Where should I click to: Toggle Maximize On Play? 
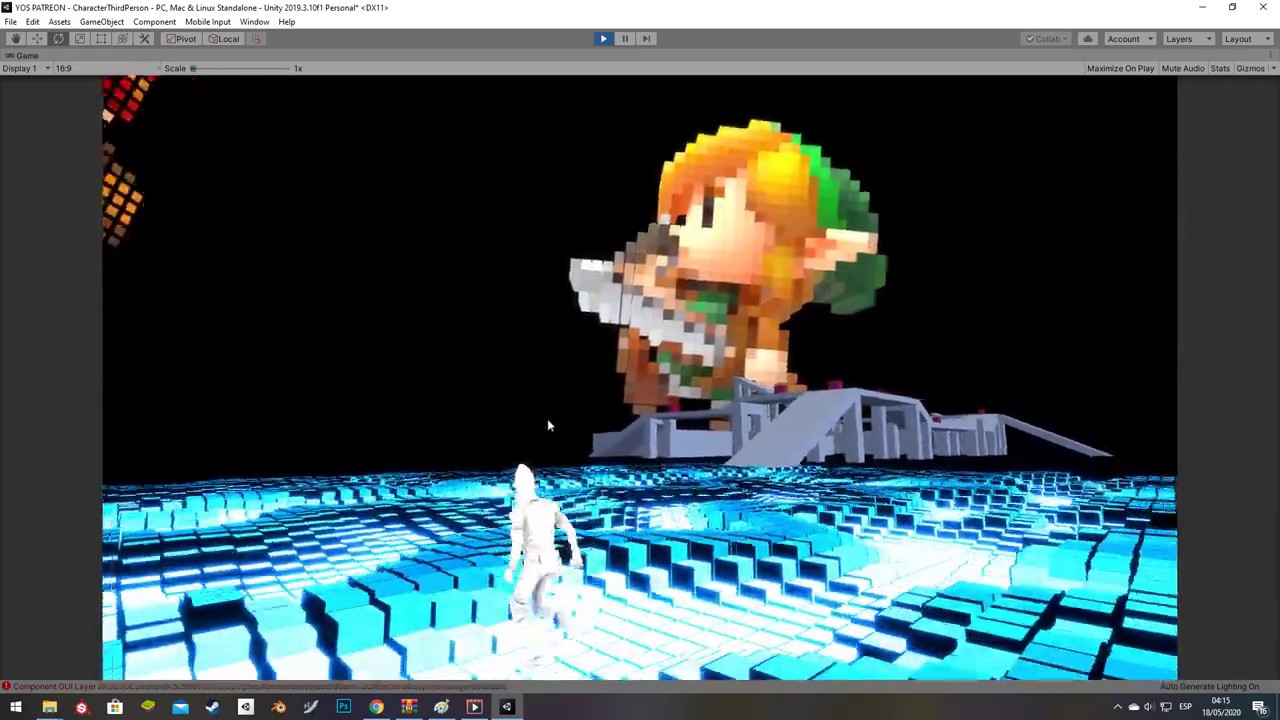(1120, 68)
